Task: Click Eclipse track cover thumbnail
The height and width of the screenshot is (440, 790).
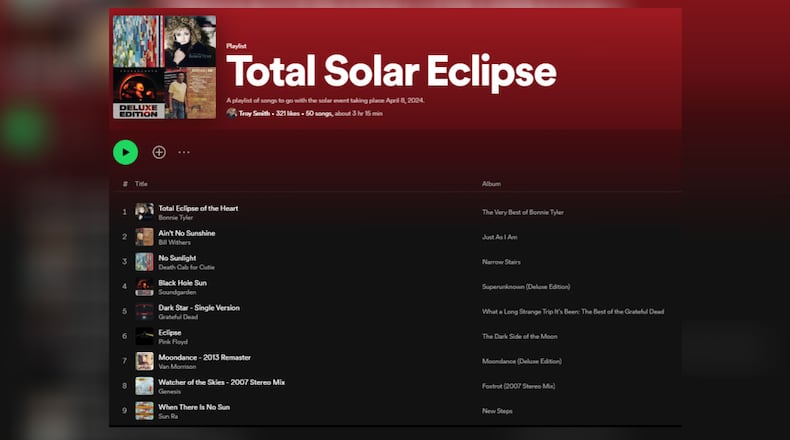Action: click(144, 336)
